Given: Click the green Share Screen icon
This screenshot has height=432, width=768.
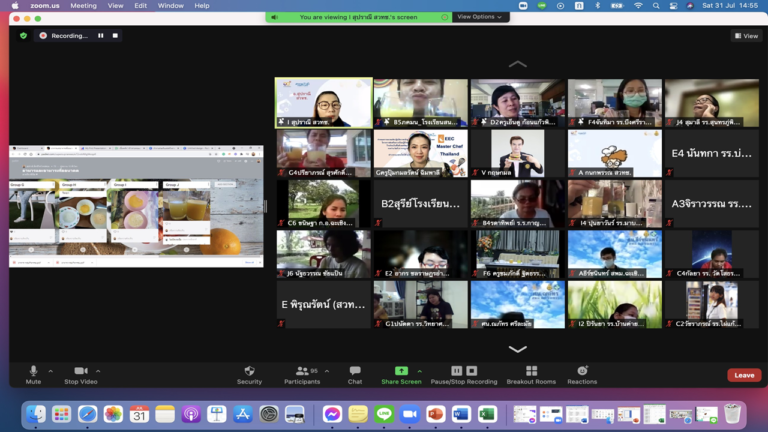Looking at the screenshot, I should click(401, 371).
